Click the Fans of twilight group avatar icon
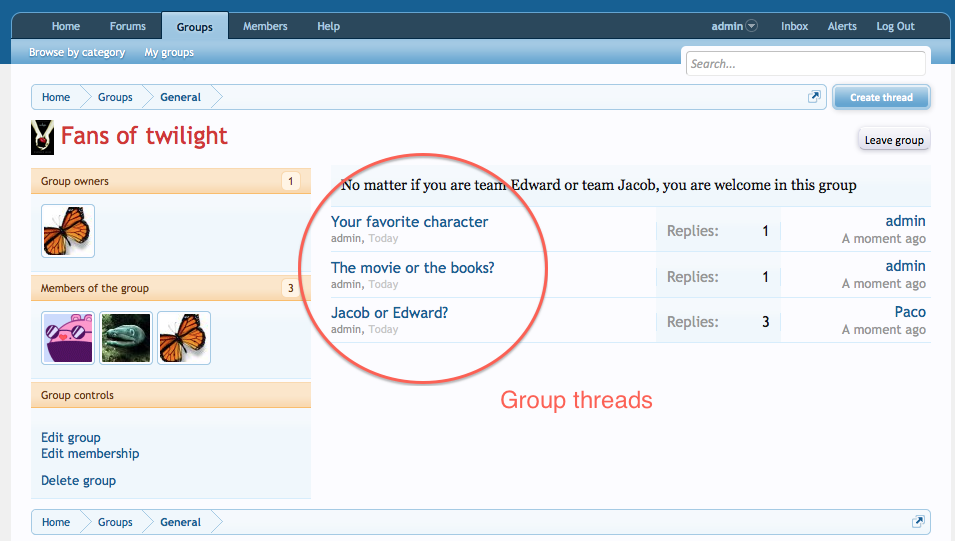This screenshot has height=541, width=955. (x=42, y=137)
